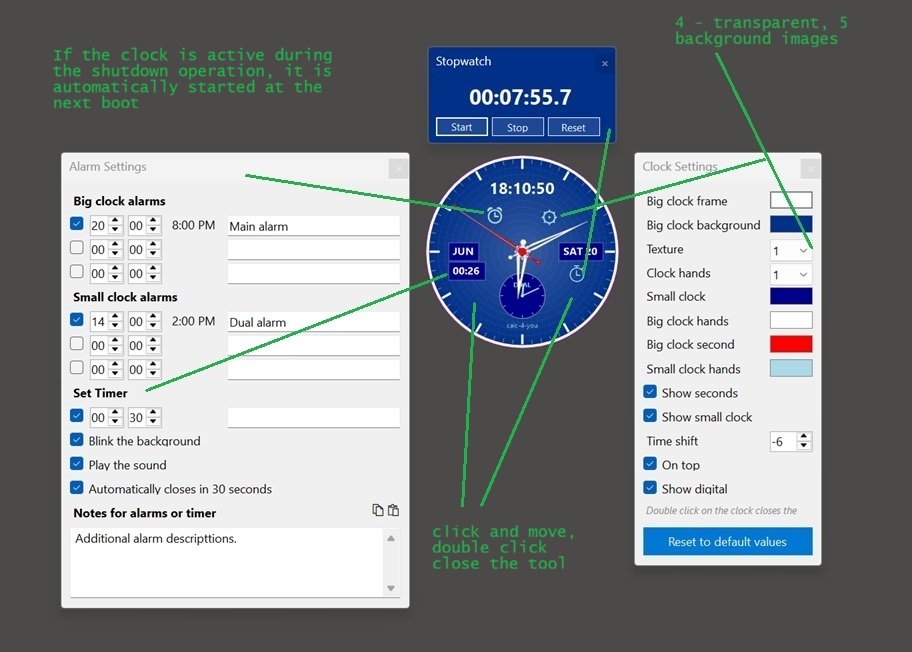Pick Small clock color swatch
912x652 pixels.
(x=791, y=296)
